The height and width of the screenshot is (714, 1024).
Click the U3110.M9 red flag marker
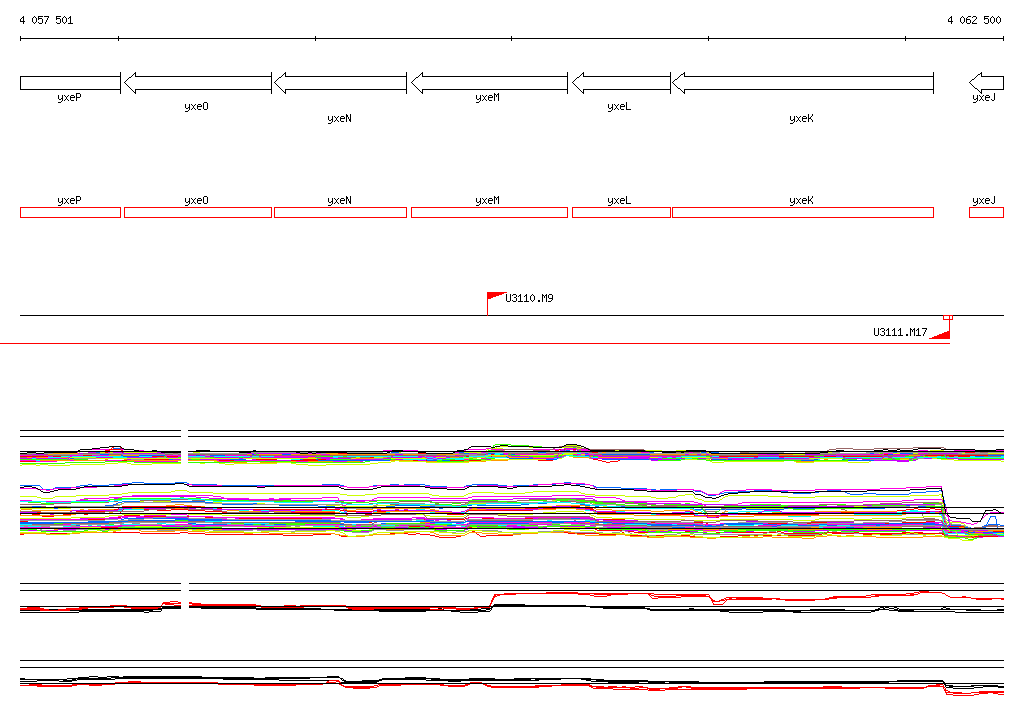pyautogui.click(x=496, y=303)
